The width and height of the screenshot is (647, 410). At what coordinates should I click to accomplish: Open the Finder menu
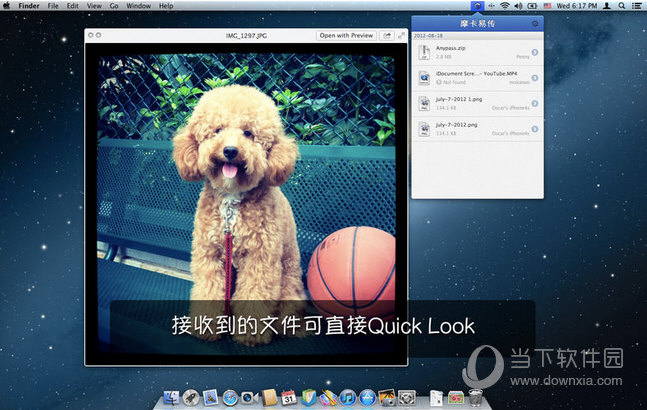click(x=29, y=6)
